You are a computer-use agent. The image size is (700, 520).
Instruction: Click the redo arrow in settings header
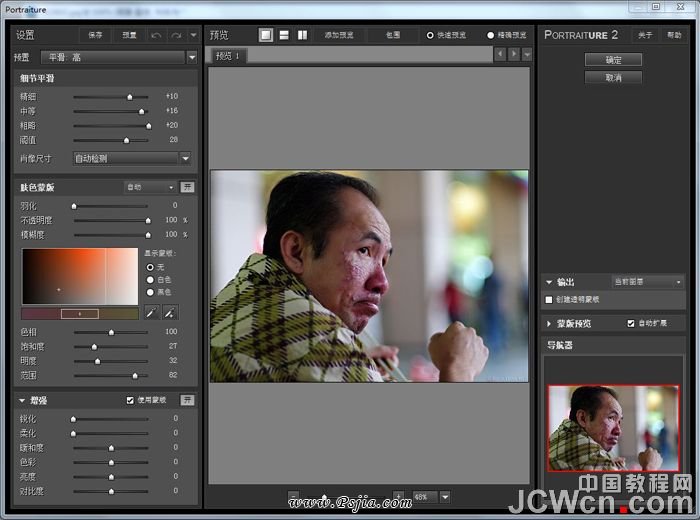(x=176, y=35)
